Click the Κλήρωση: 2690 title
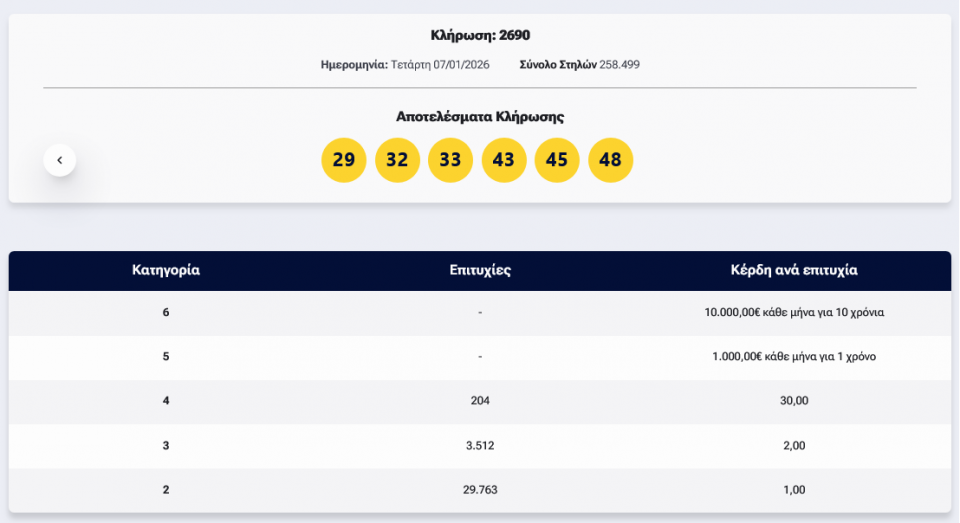The image size is (960, 523). [480, 35]
